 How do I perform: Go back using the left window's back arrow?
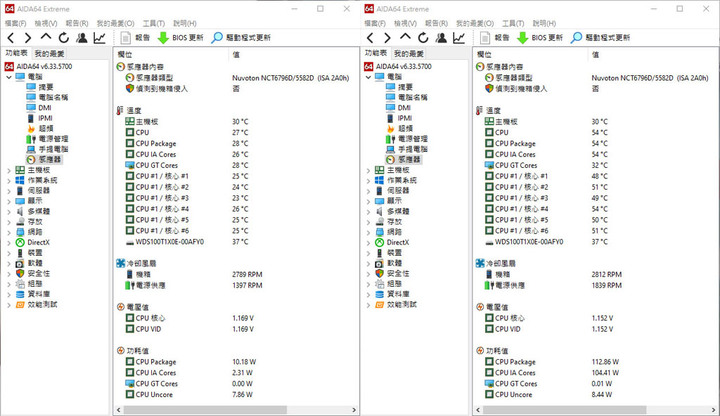click(x=11, y=38)
